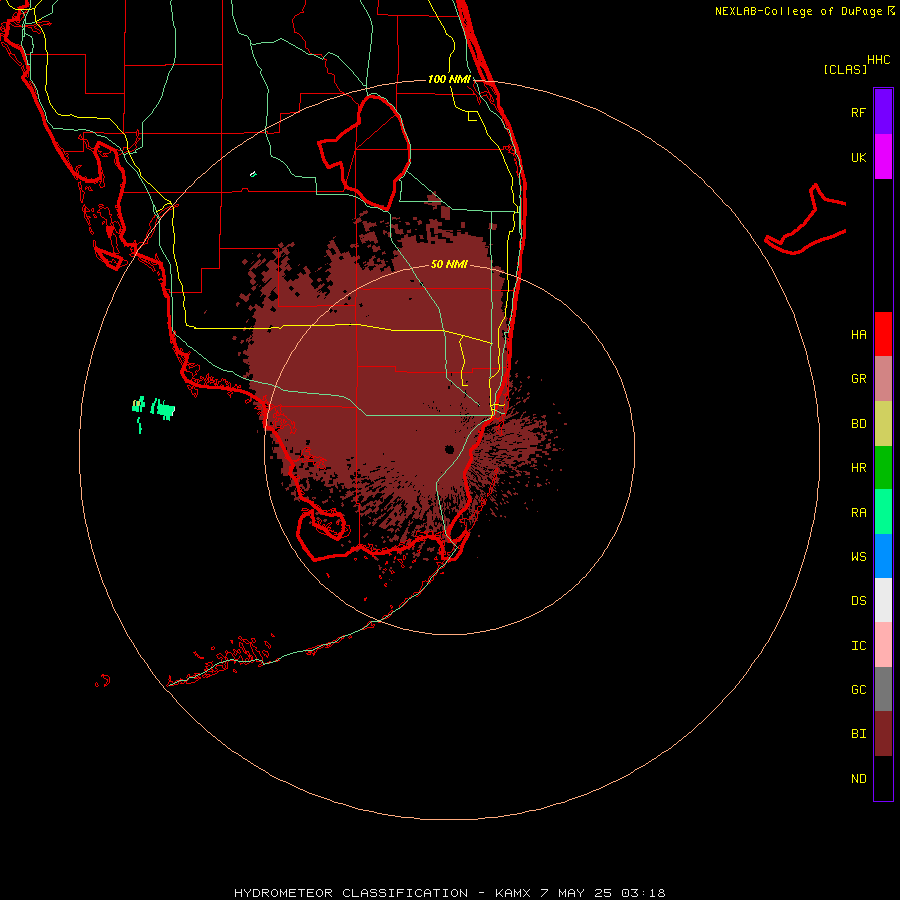Select the BD yellow legend block
This screenshot has width=900, height=900.
[883, 423]
